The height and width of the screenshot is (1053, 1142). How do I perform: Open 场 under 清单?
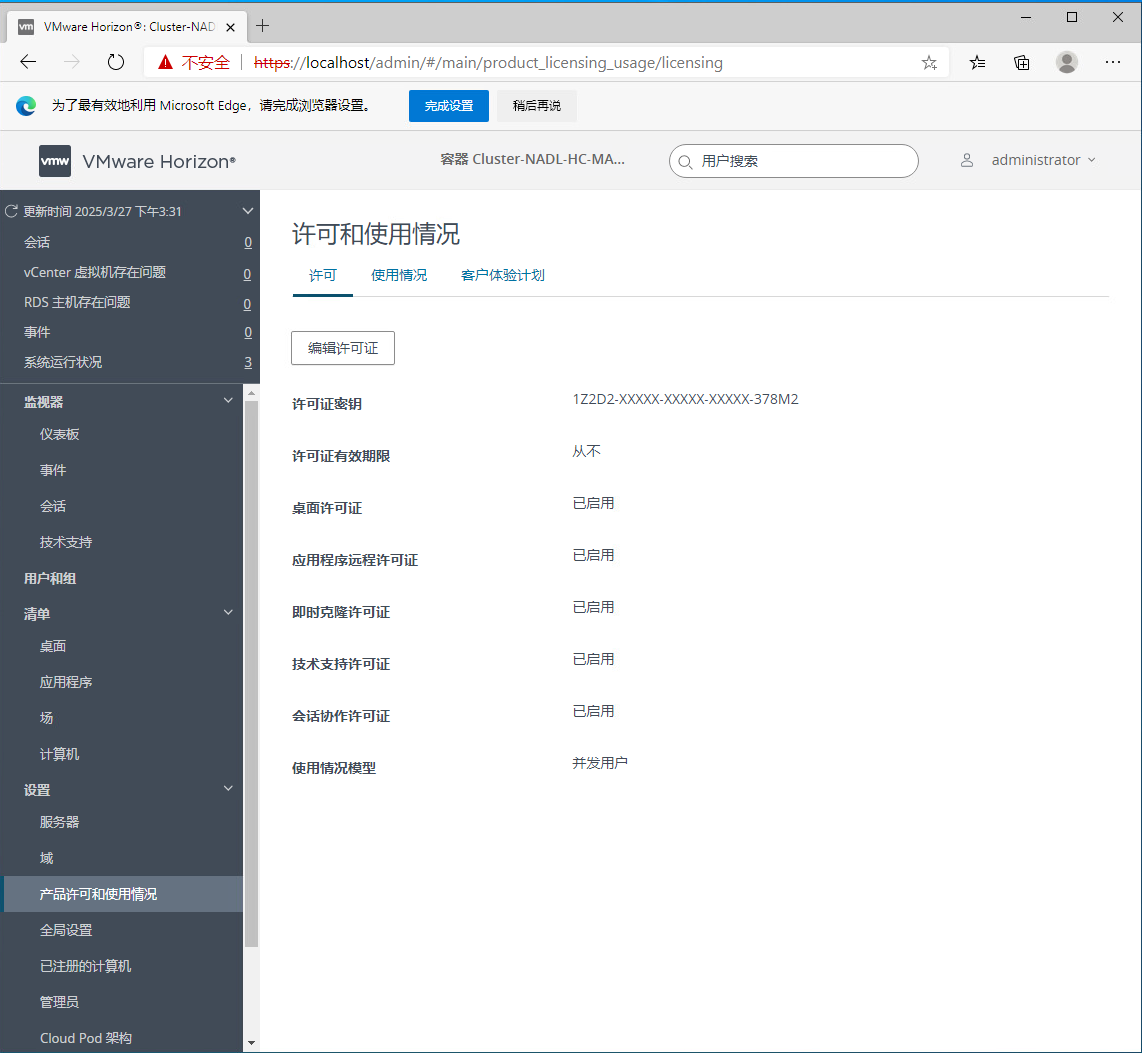click(x=47, y=718)
